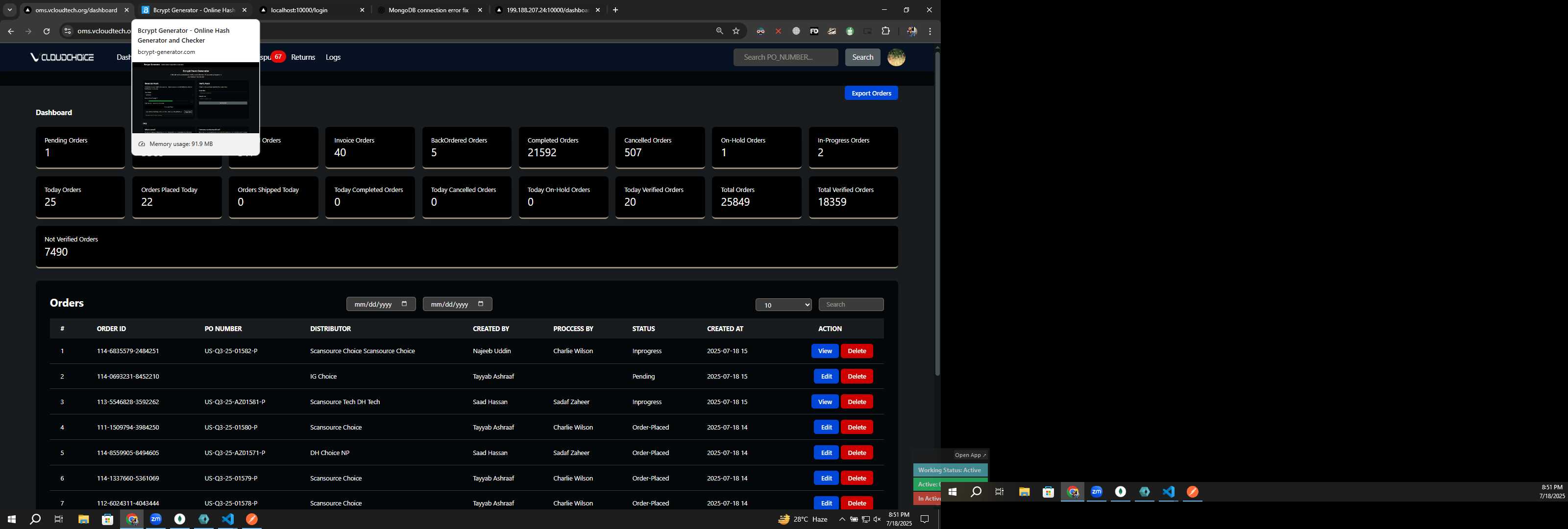Click PO number US-Q3-25-AZ01581-P

[x=234, y=402]
